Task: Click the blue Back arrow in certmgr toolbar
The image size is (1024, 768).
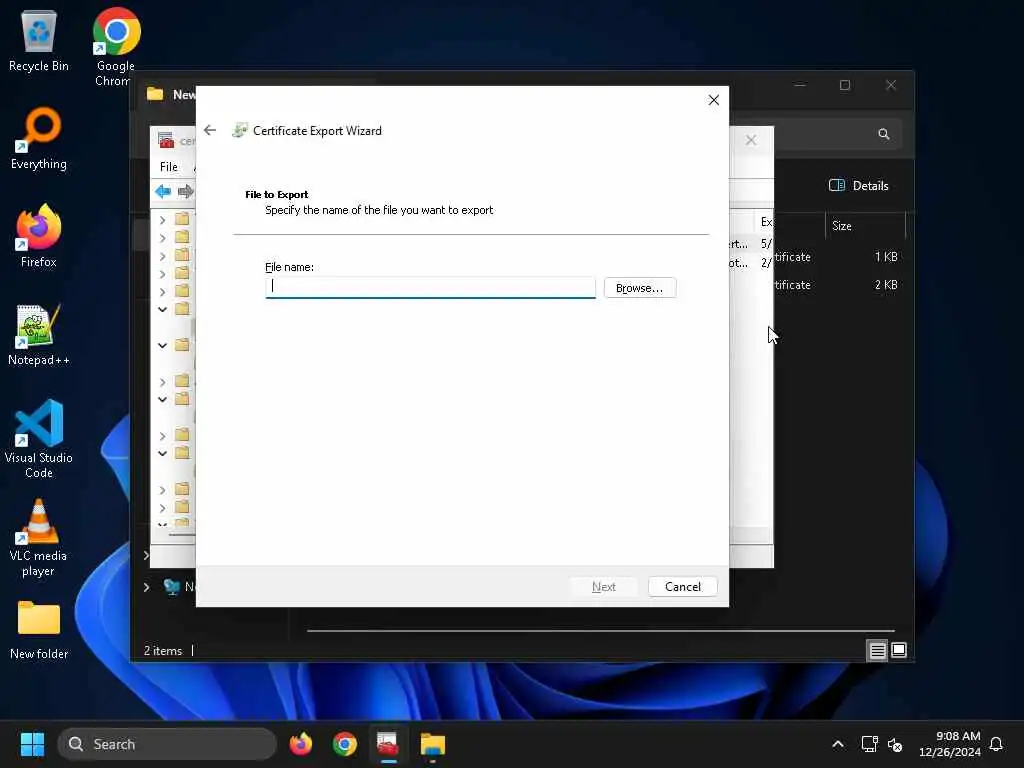Action: (163, 191)
